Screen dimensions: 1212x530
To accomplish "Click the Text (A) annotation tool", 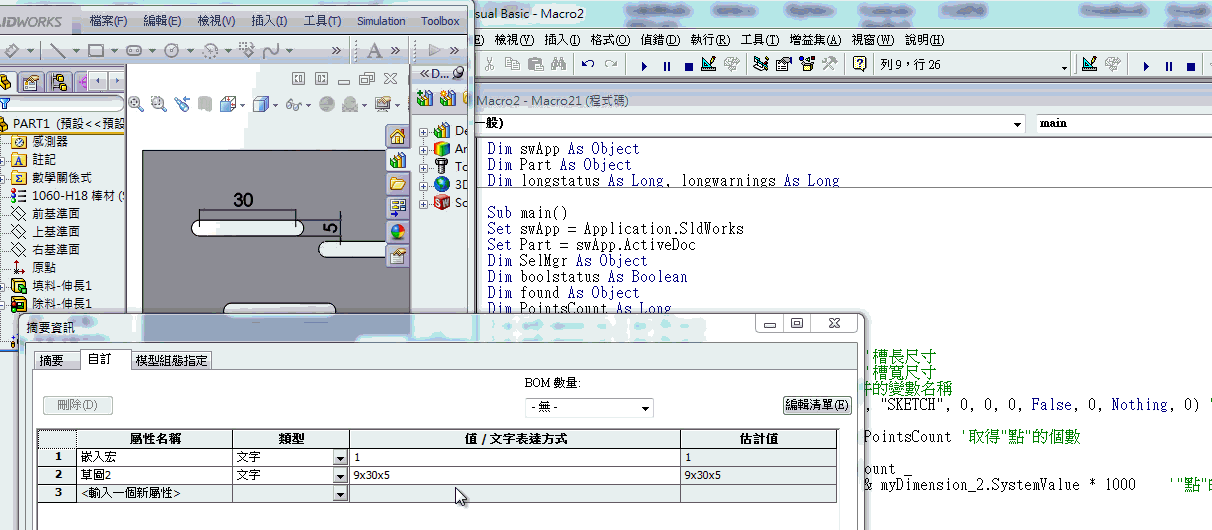I will click(375, 50).
